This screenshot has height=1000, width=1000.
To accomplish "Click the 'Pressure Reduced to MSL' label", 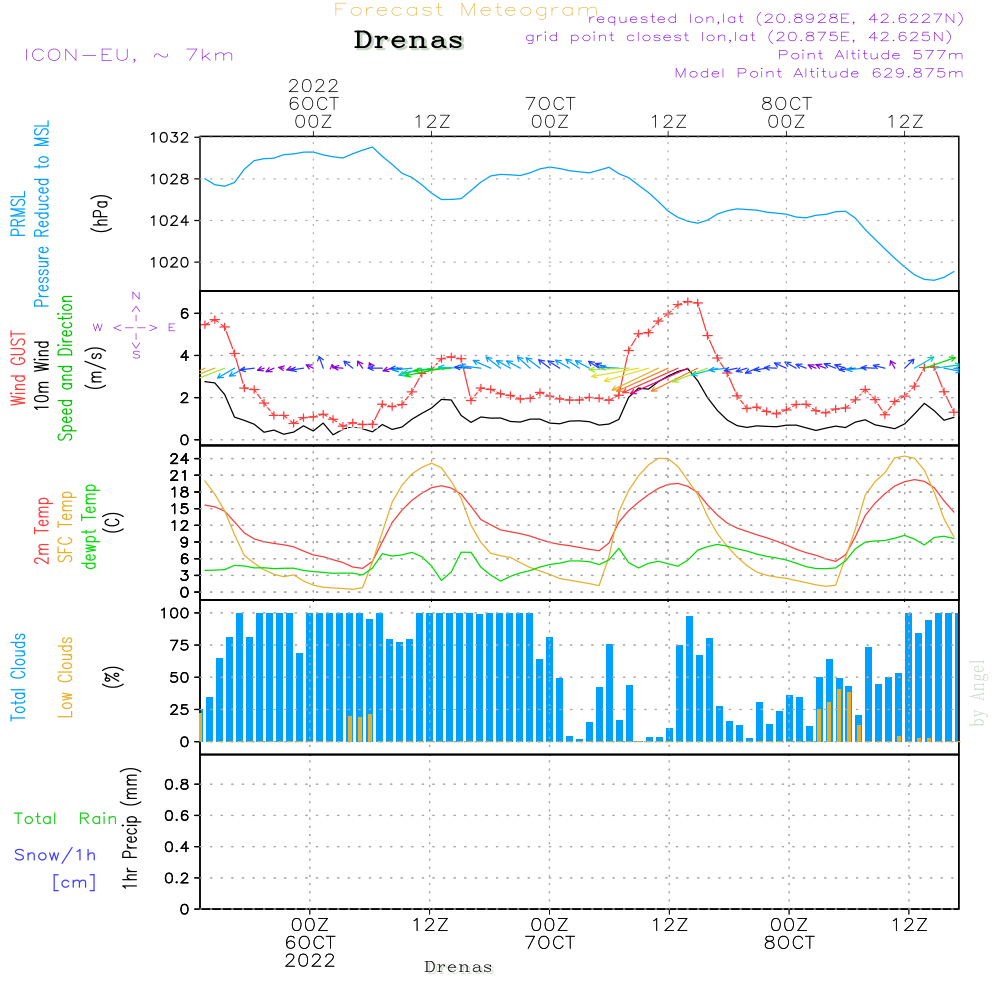I will pyautogui.click(x=41, y=214).
